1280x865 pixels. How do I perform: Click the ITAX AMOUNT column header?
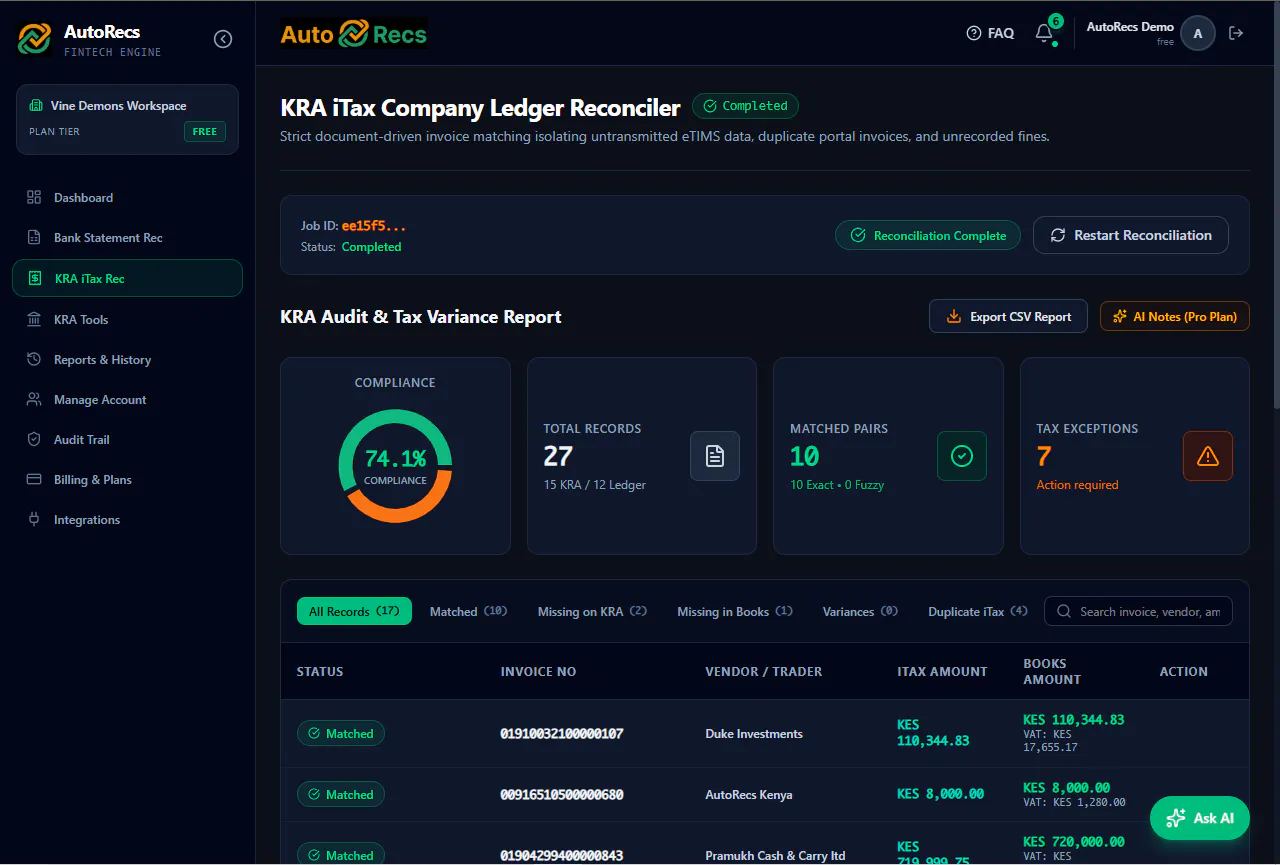[942, 672]
